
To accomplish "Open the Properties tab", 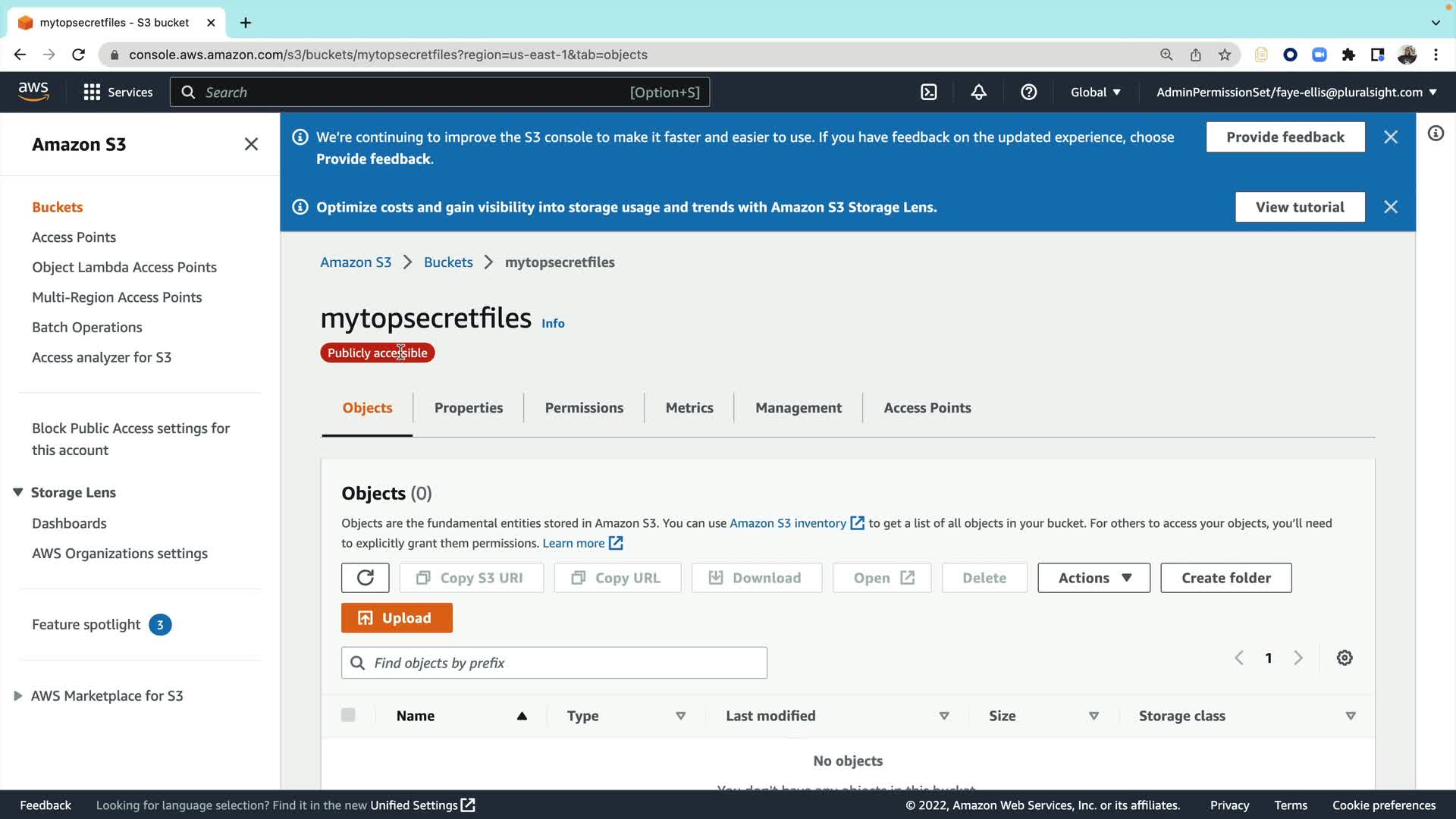I will (468, 408).
